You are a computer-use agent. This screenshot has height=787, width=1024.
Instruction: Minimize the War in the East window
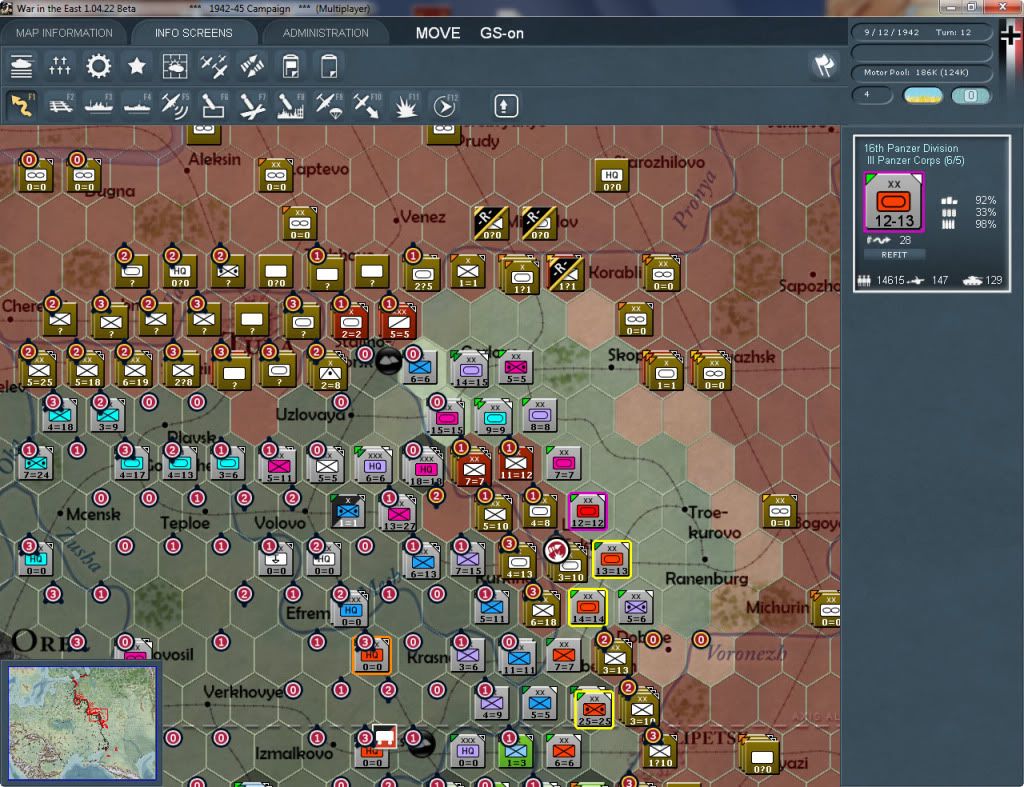(952, 7)
